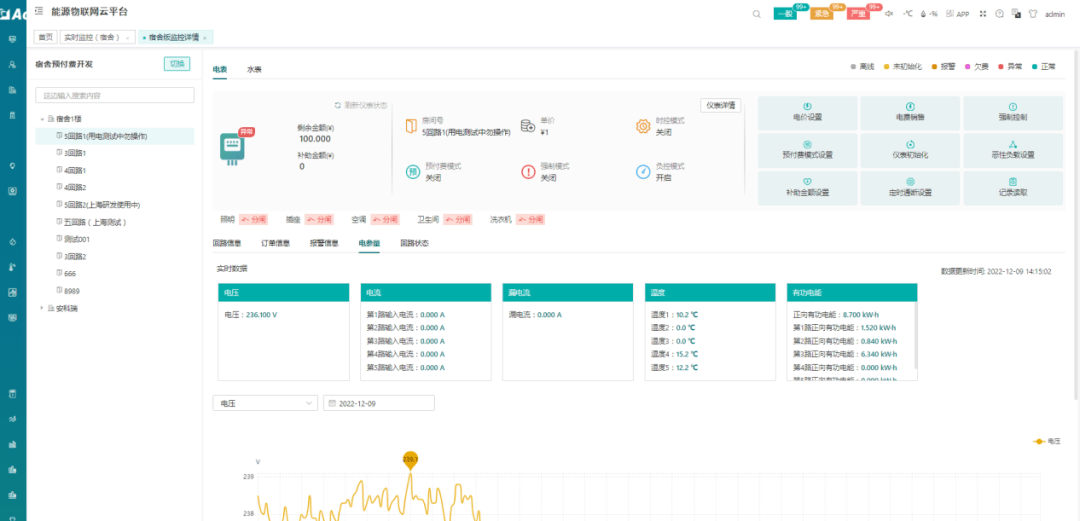Open the 电压 parameter dropdown
The width and height of the screenshot is (1080, 521).
[x=265, y=403]
